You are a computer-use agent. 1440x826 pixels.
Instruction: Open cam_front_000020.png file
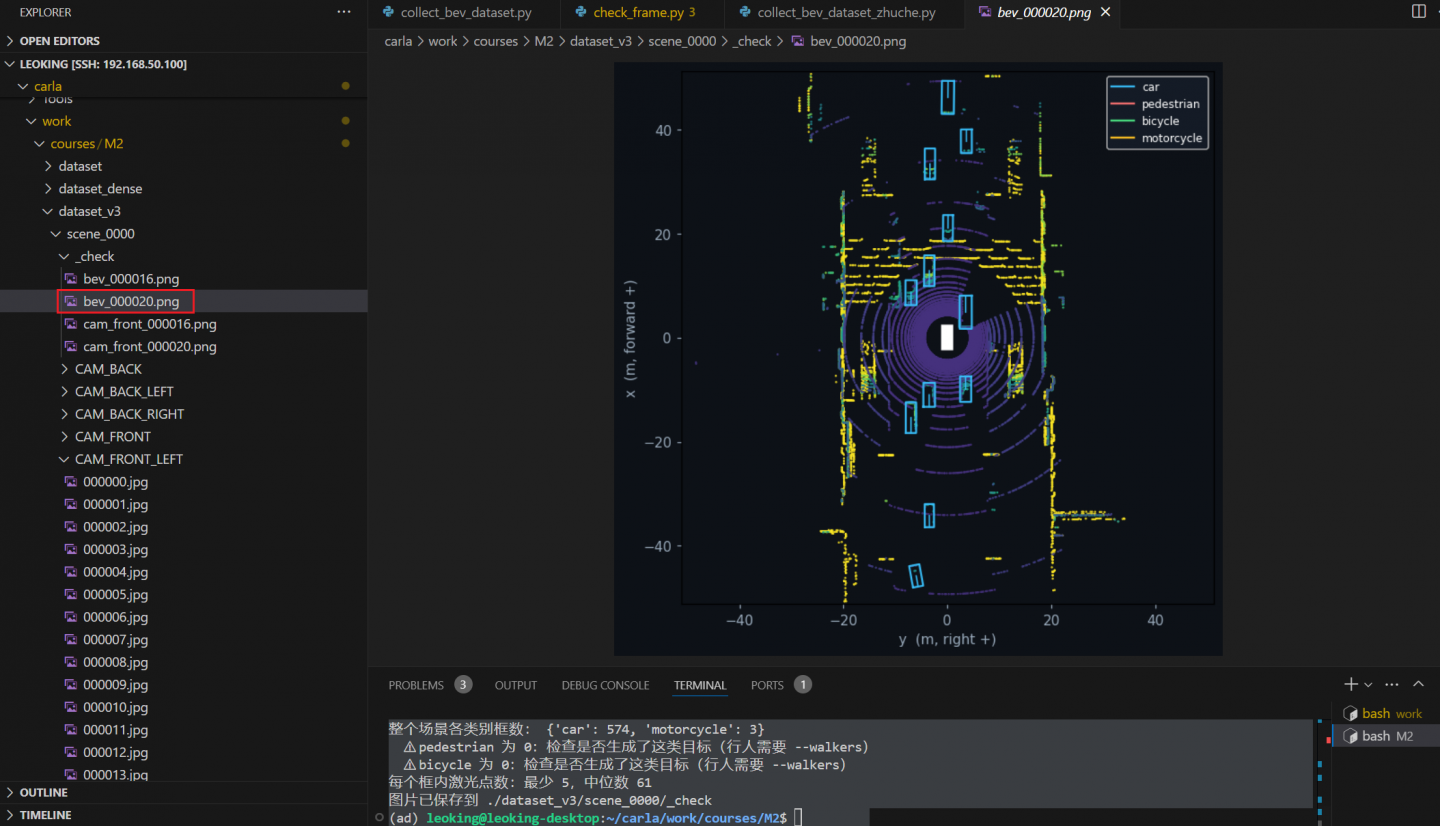click(184, 346)
